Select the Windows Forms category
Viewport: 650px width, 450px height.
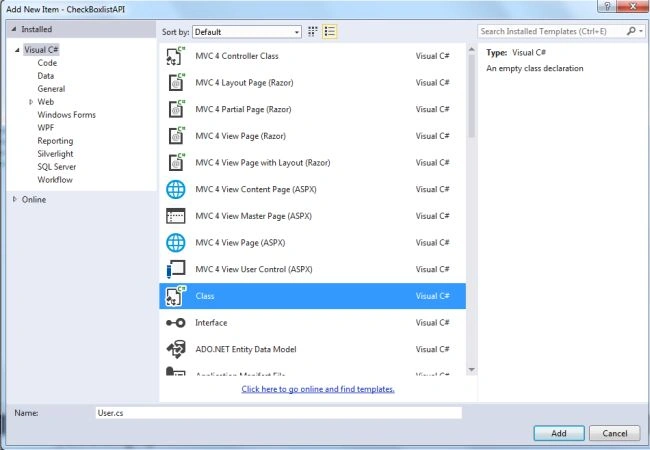point(66,115)
